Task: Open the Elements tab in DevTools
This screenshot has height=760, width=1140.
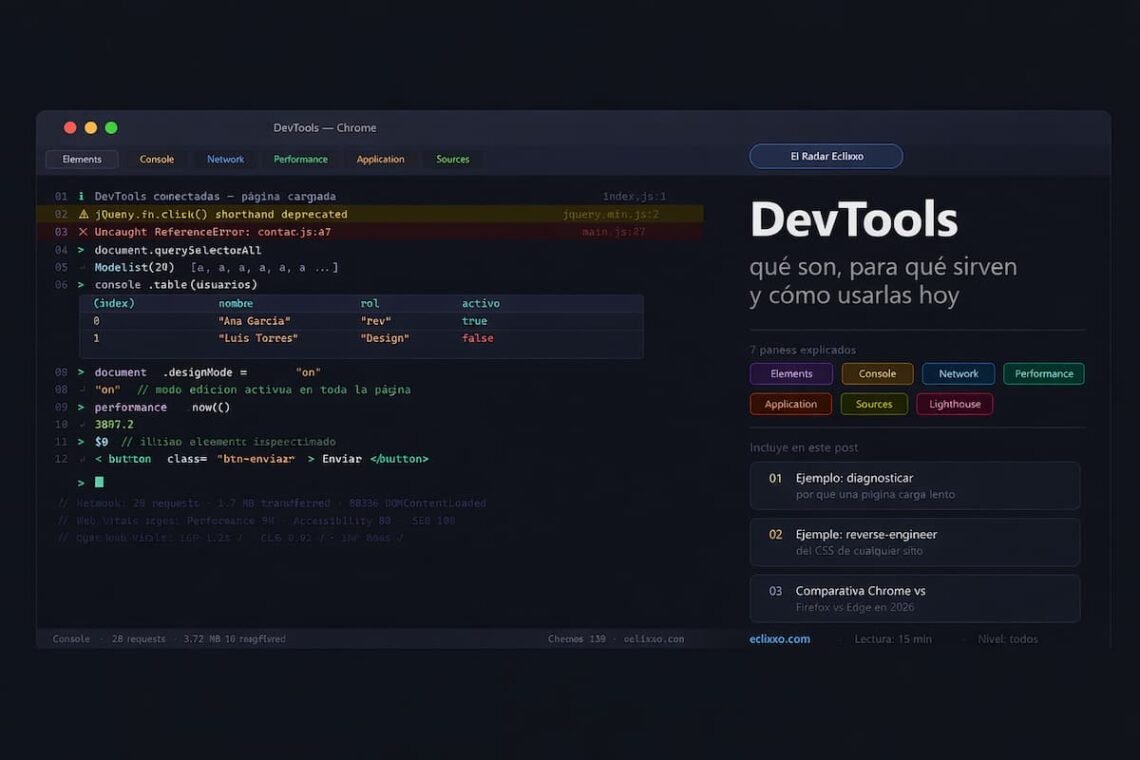Action: pos(82,159)
